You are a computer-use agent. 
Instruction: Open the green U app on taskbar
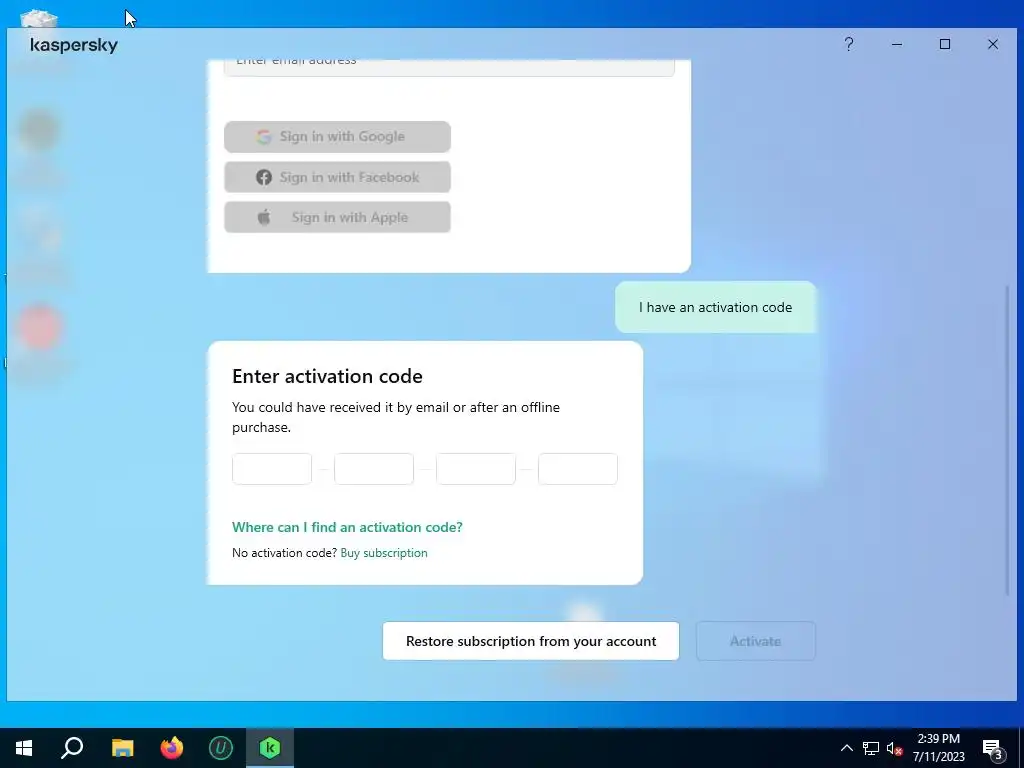click(x=221, y=748)
